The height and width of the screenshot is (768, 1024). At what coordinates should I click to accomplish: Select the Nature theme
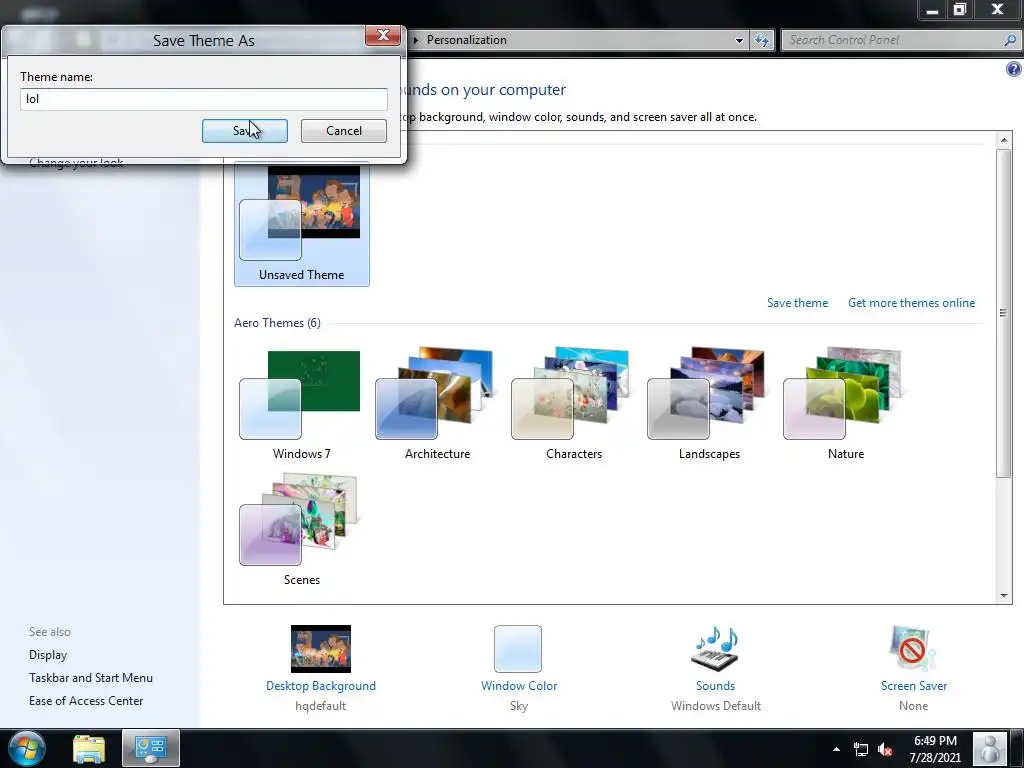point(845,405)
